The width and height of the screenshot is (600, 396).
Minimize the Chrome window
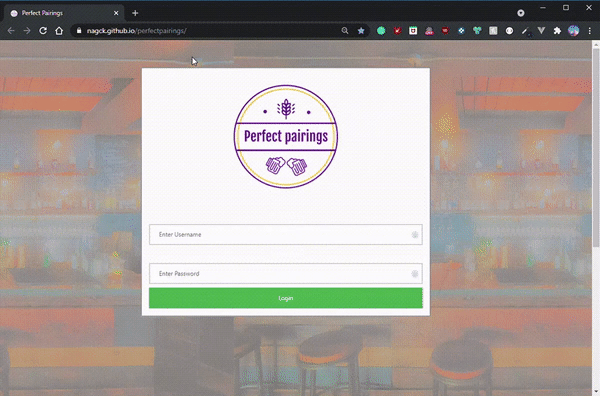[543, 8]
